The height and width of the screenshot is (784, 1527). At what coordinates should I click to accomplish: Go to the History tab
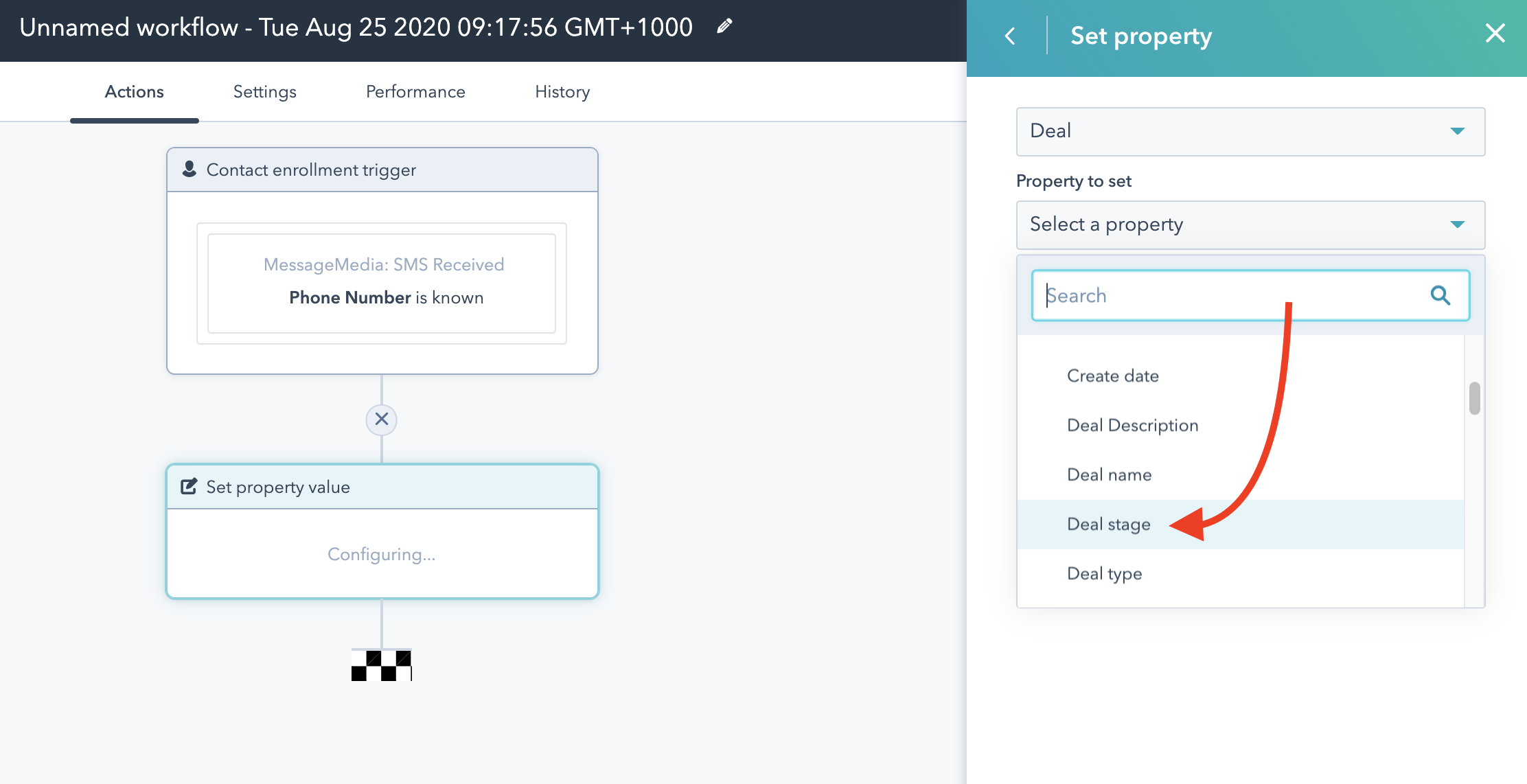pyautogui.click(x=562, y=92)
